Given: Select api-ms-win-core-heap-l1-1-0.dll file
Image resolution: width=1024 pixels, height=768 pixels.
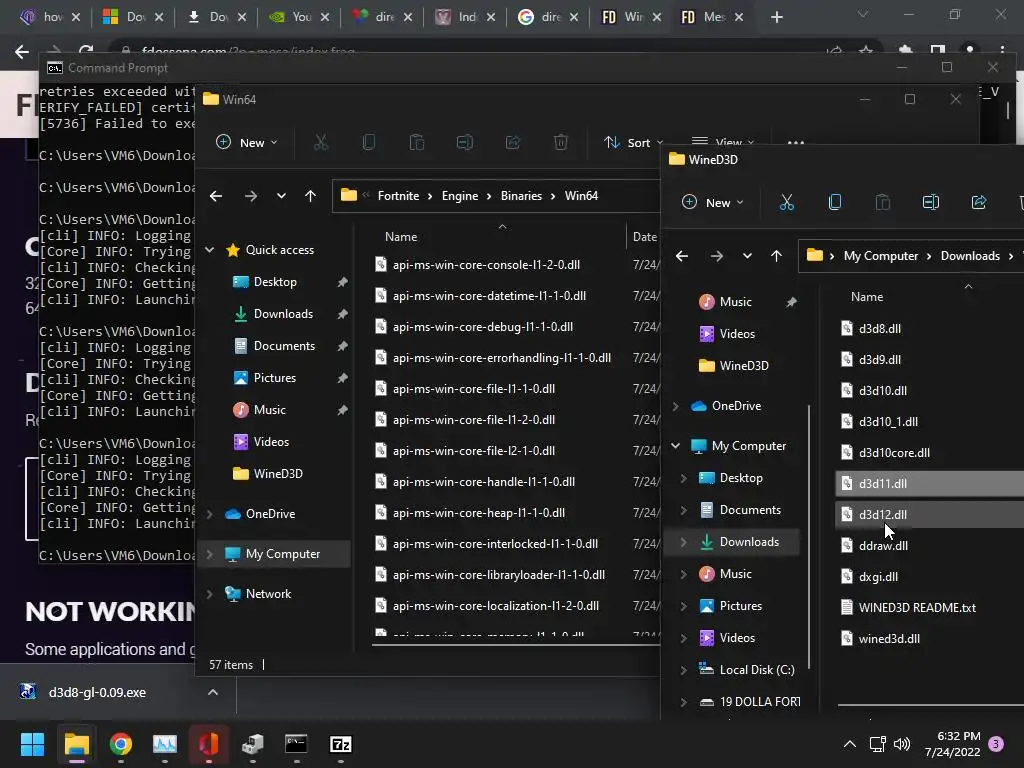Looking at the screenshot, I should pyautogui.click(x=479, y=513).
